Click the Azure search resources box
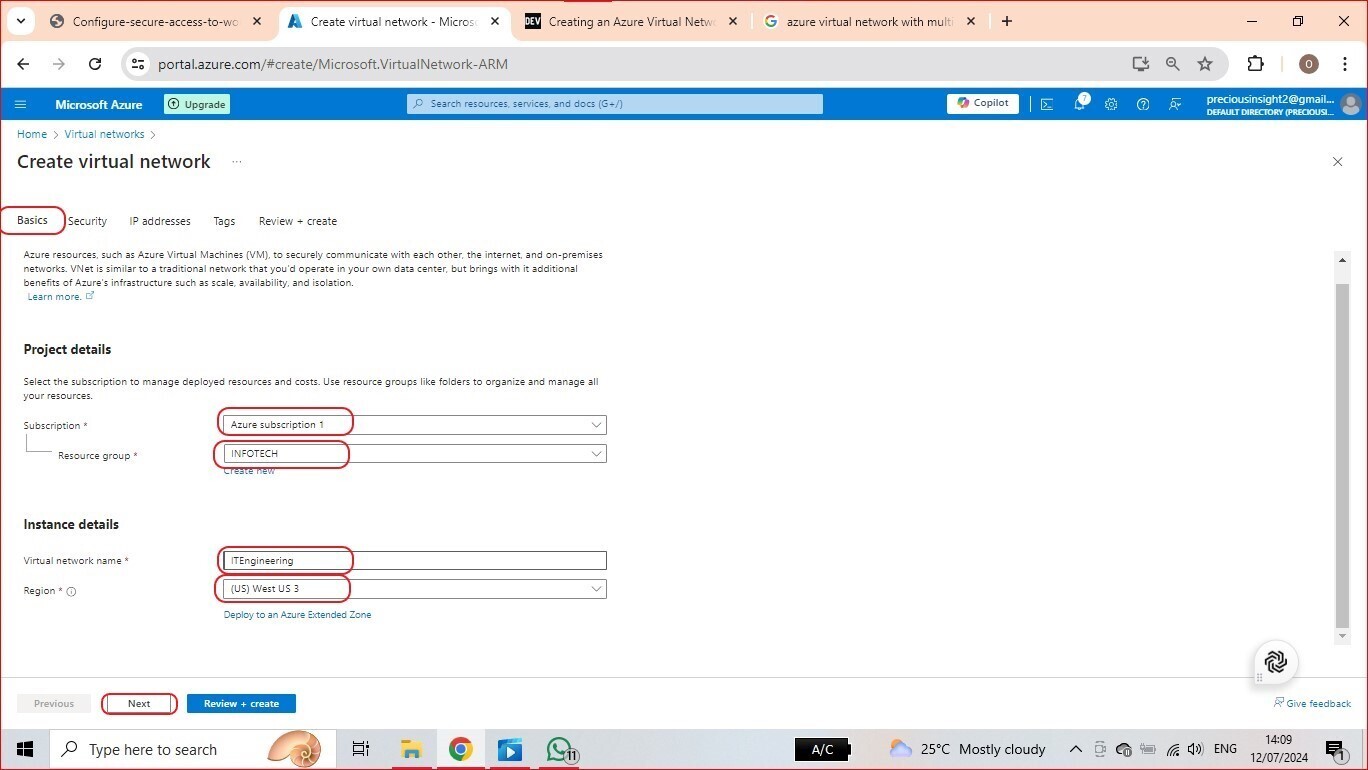This screenshot has width=1368, height=770. pos(615,104)
